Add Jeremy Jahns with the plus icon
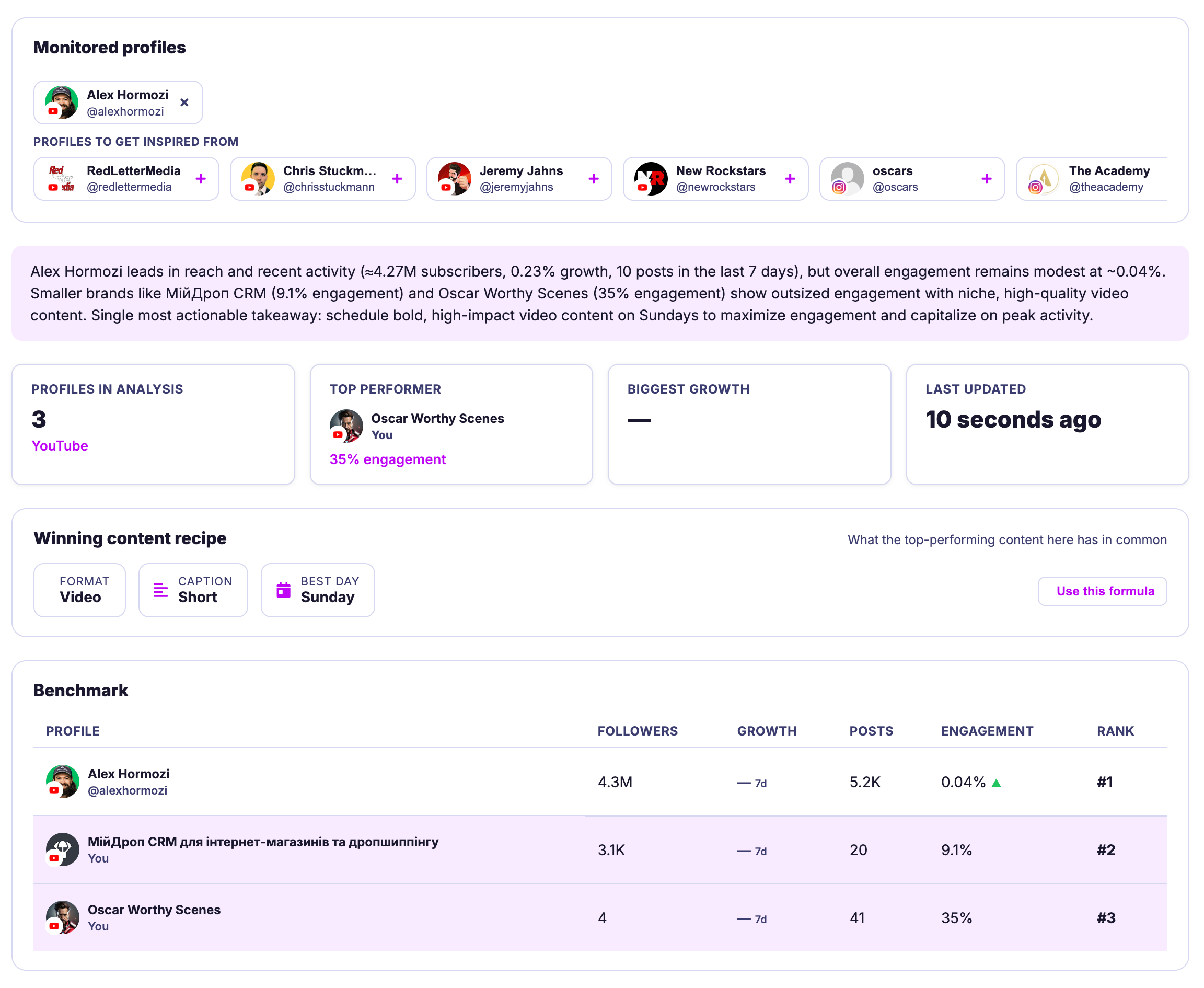Screen dimensions: 1204x988 point(594,179)
